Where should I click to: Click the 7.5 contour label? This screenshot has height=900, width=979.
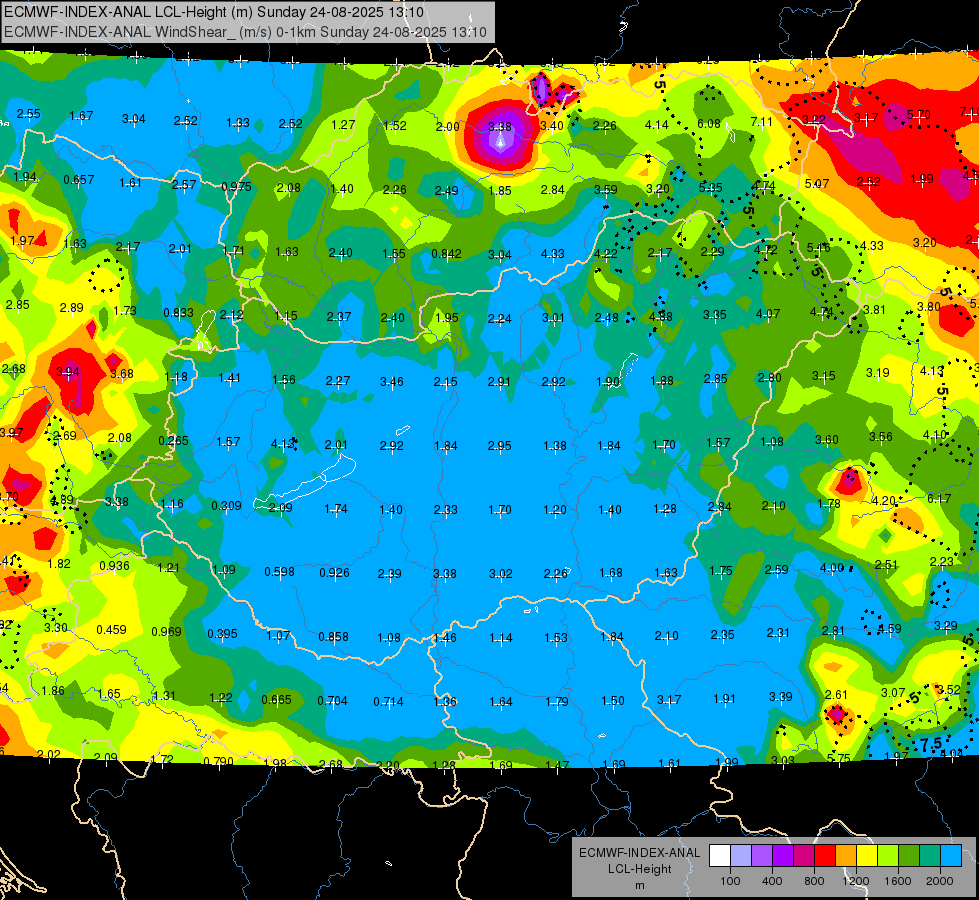click(x=930, y=744)
